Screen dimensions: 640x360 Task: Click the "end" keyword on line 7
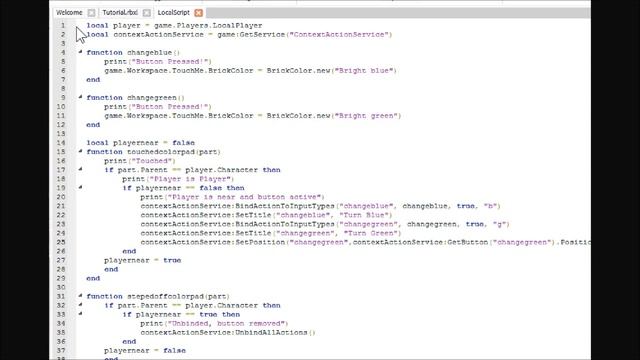[93, 80]
